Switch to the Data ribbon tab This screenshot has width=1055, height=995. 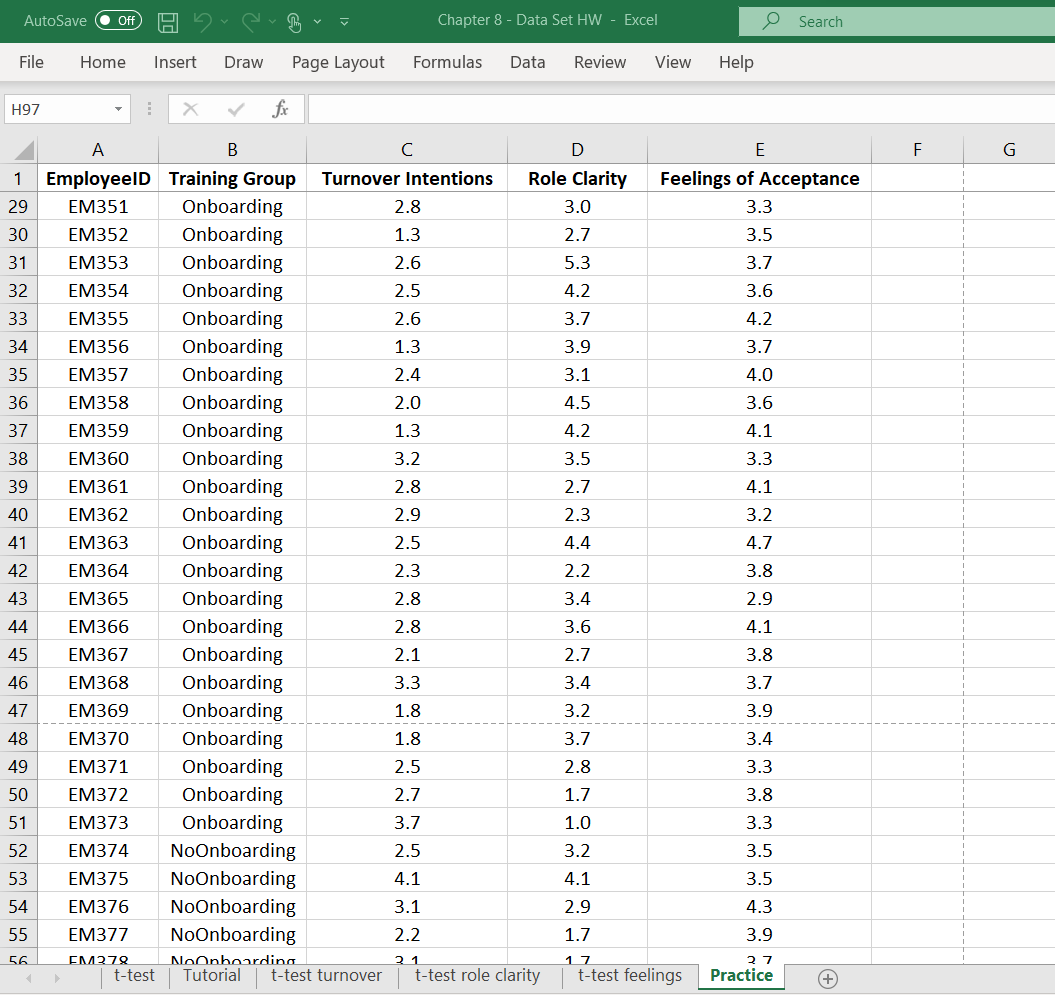click(527, 62)
